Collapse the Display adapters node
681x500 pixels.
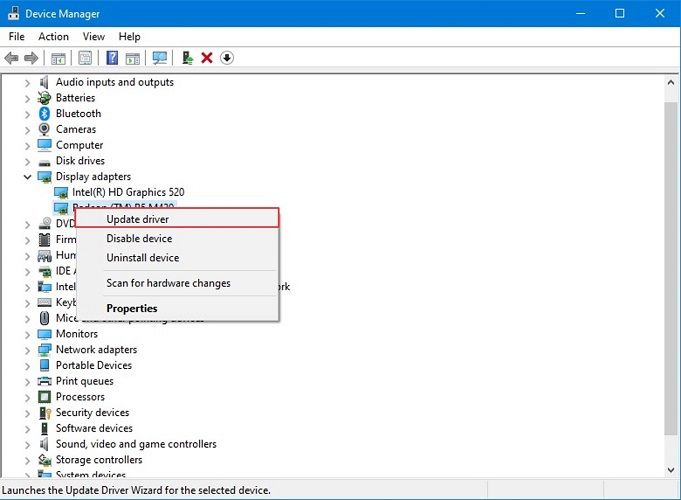(x=27, y=177)
